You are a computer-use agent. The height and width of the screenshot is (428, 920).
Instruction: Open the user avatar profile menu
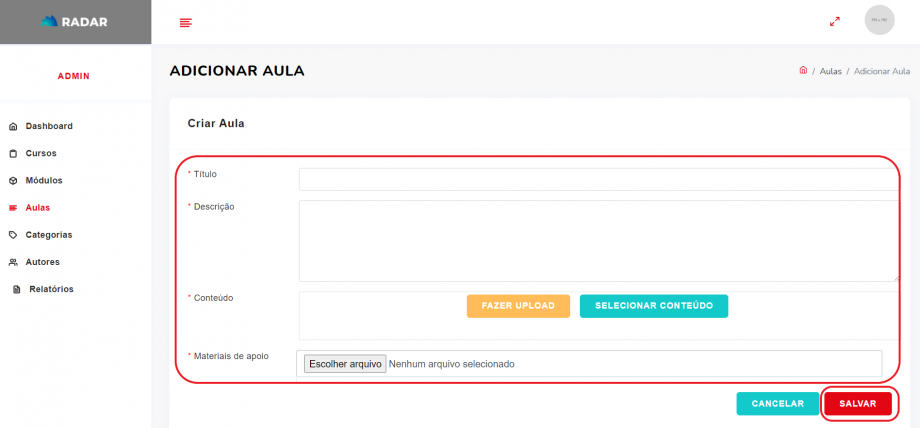pos(879,21)
